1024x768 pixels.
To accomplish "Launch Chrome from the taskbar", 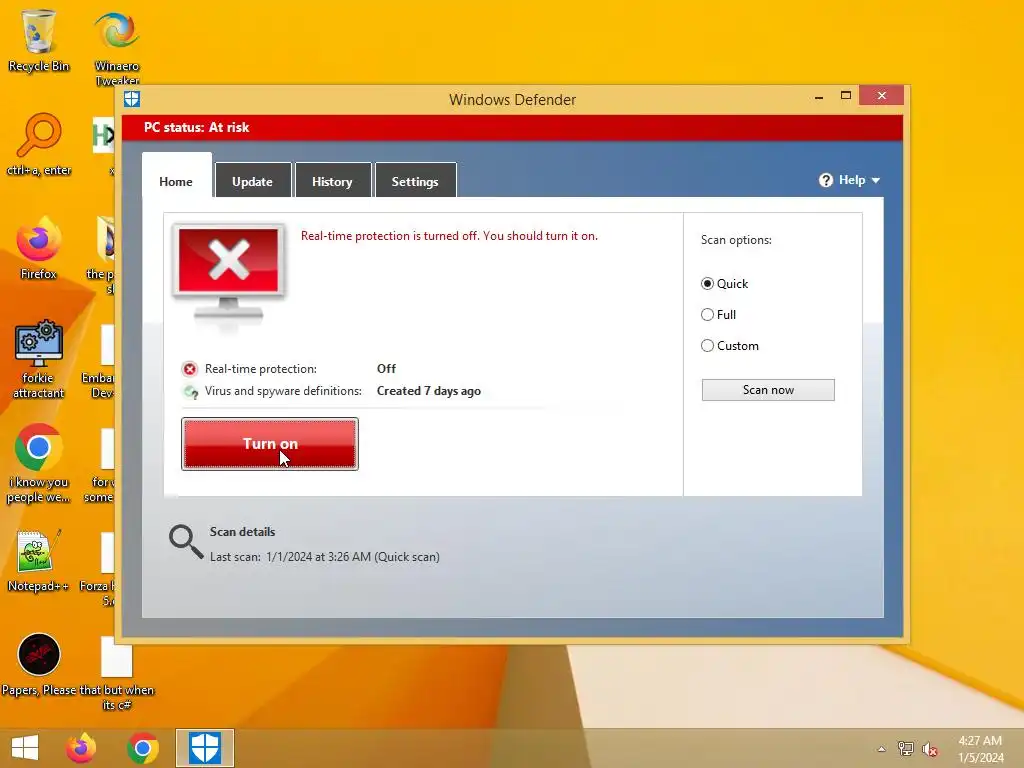I will click(x=143, y=748).
